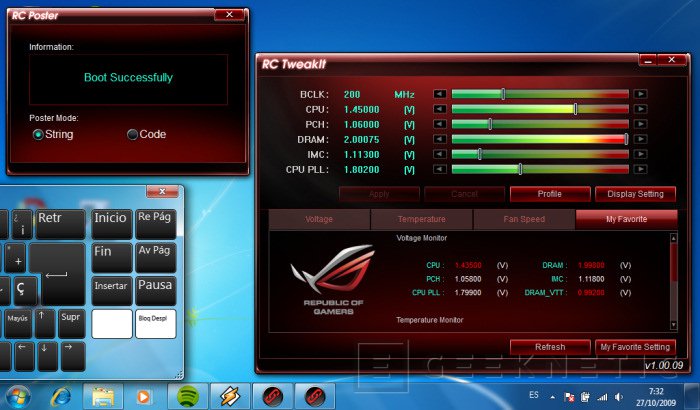Image resolution: width=700 pixels, height=410 pixels.
Task: Tap the Pausa key
Action: click(x=155, y=291)
